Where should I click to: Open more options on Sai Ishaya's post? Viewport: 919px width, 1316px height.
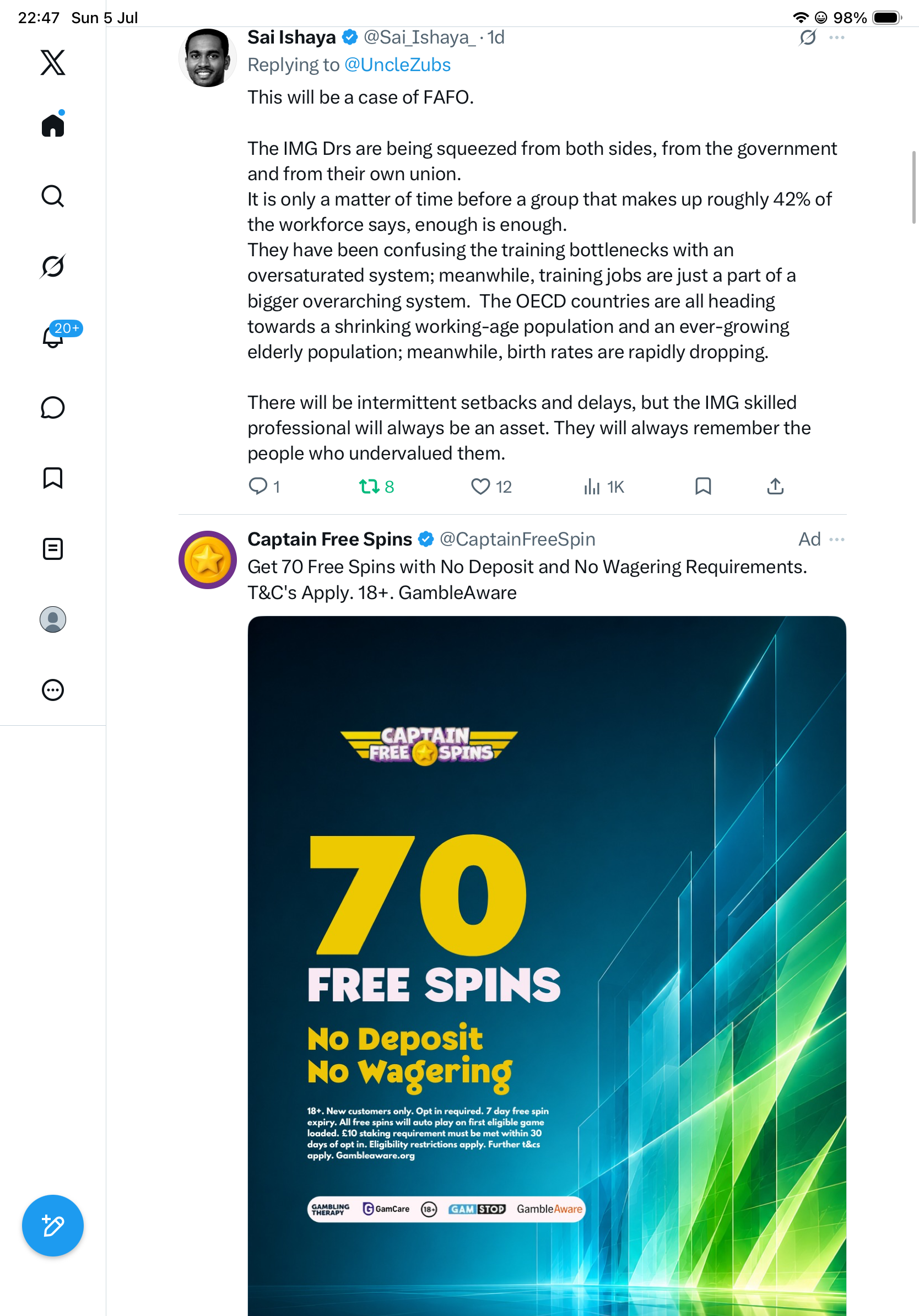(836, 38)
